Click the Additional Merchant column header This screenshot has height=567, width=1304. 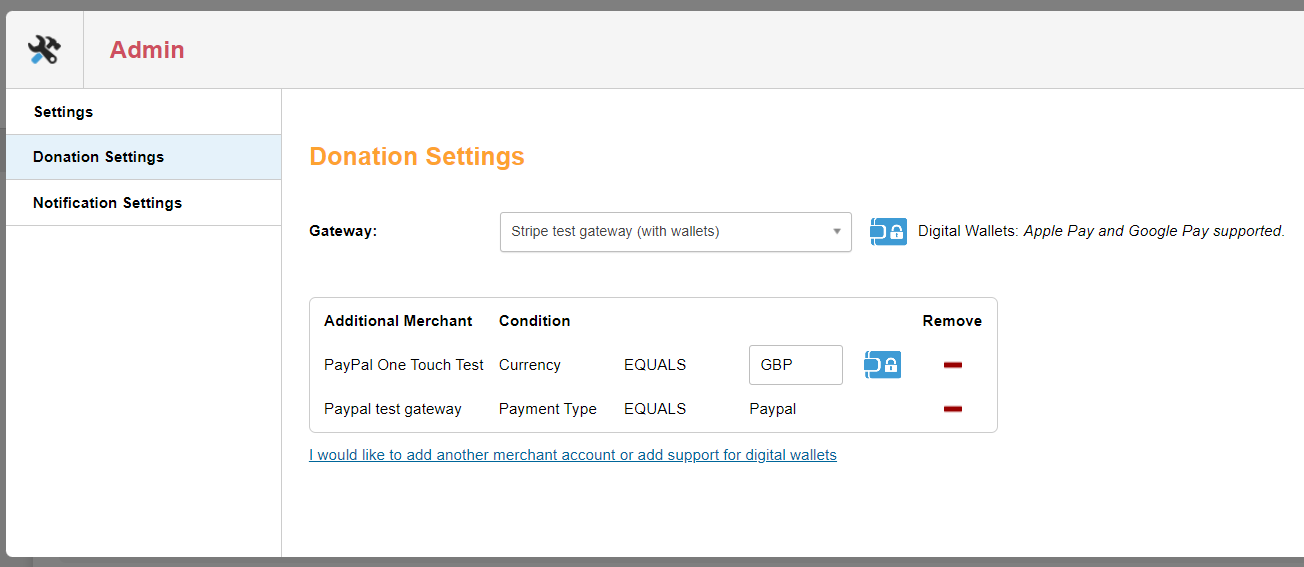point(398,321)
